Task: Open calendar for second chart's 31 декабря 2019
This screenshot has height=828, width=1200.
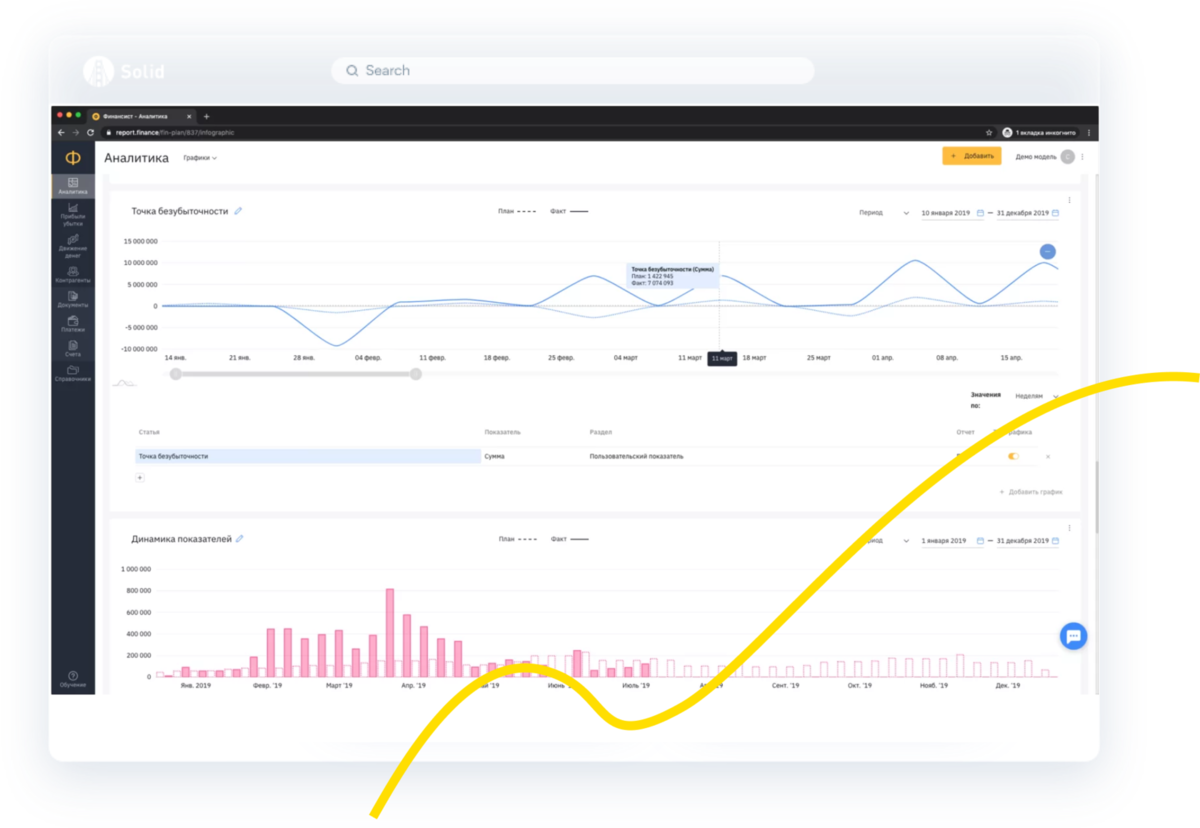Action: (x=1055, y=541)
